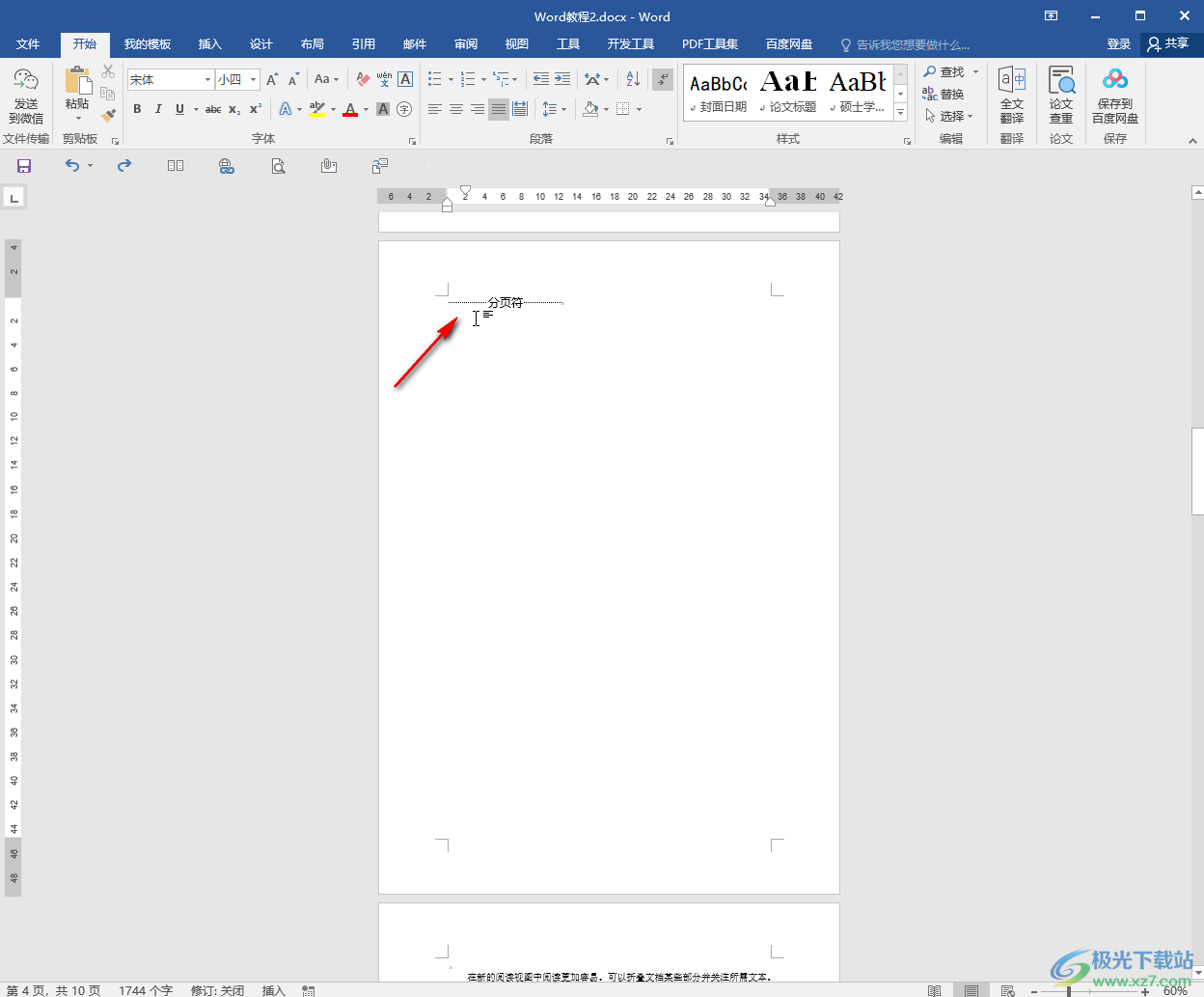1204x997 pixels.
Task: Open Full Text Translation tool
Action: [1012, 95]
